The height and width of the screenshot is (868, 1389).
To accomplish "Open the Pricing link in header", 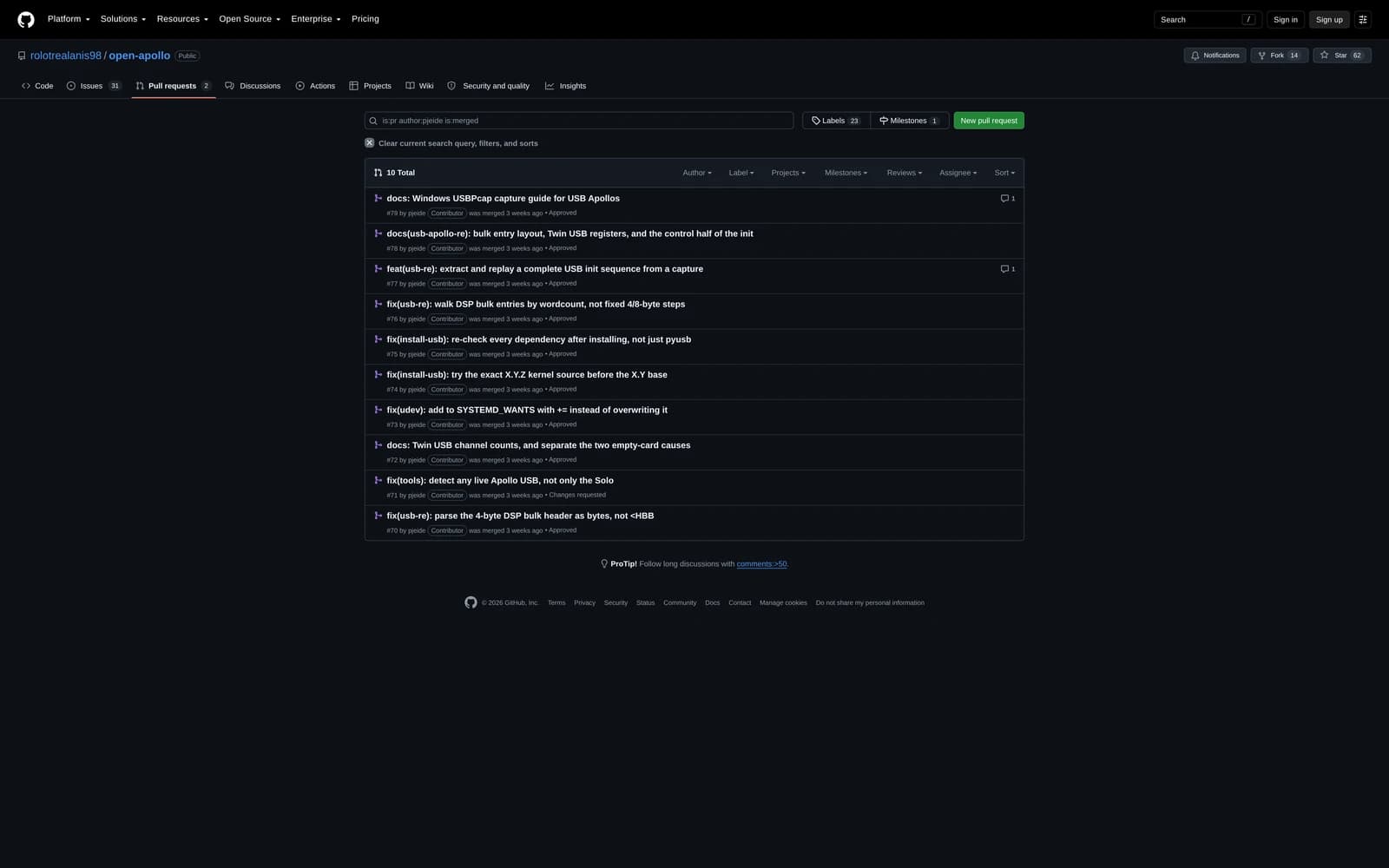I will point(365,19).
